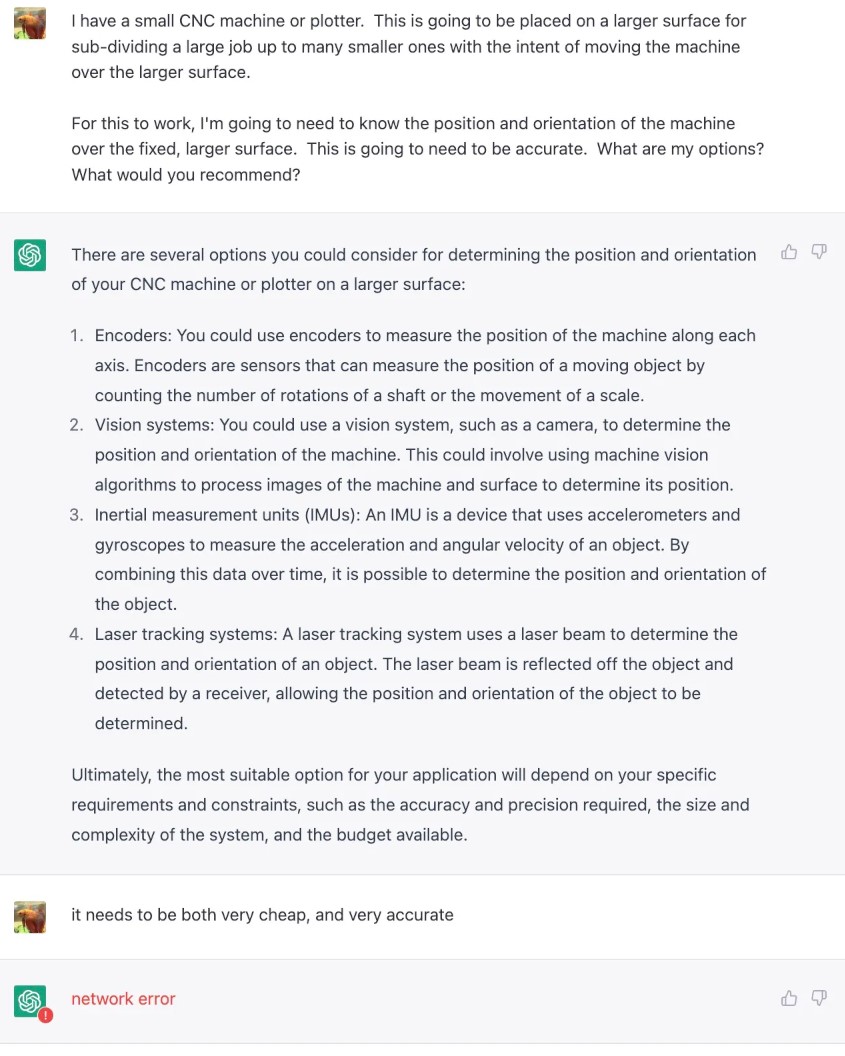Click the ChatGPT logo beside network error
Viewport: 845px width, 1056px height.
[30, 999]
